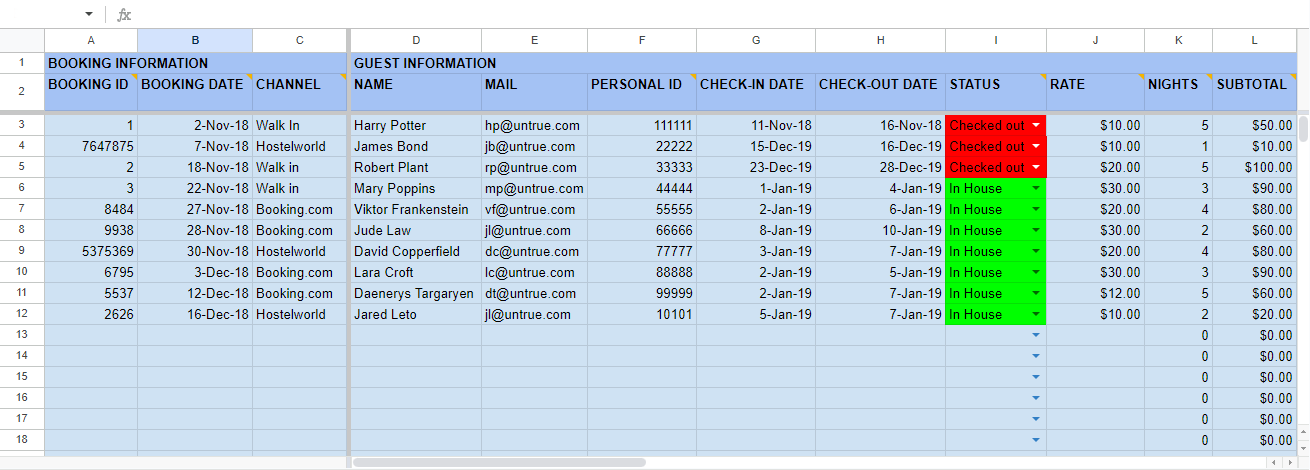Screen dimensions: 1310x470
Task: Open empty status dropdown in row 13
Action: 1036,335
